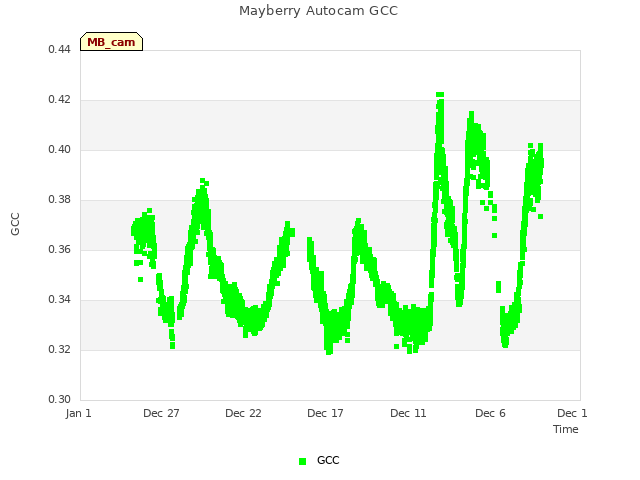Click the 0.36 y-axis value
640x480 pixels.
click(x=60, y=249)
